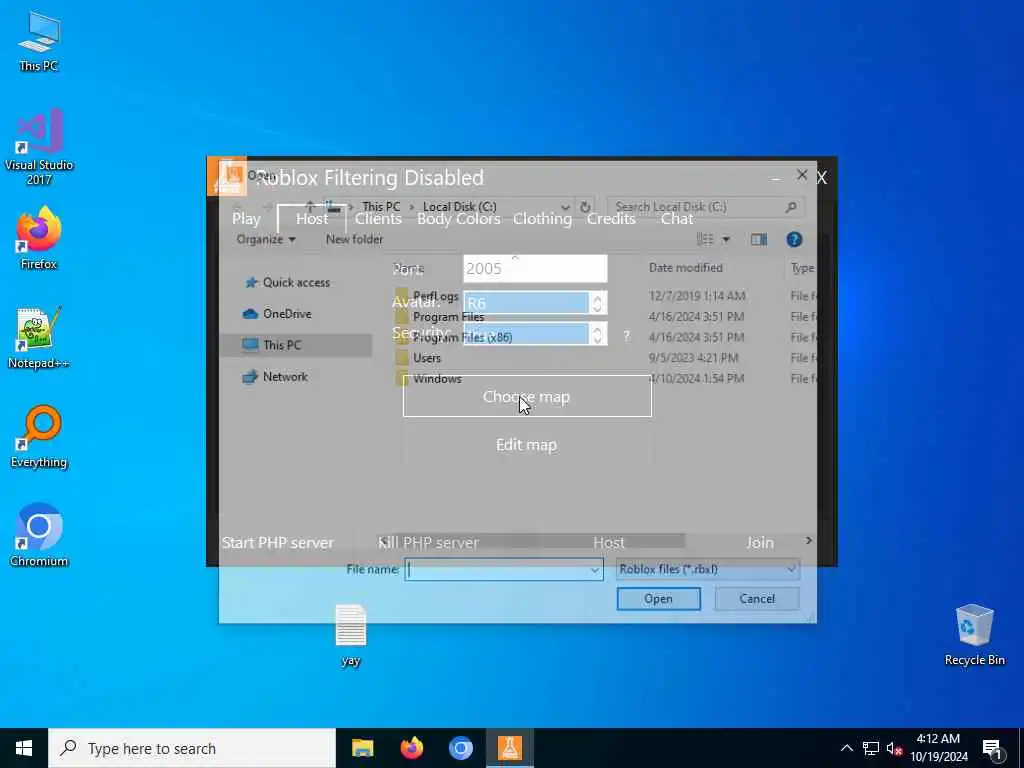The image size is (1024, 768).
Task: Click the Windows Start button
Action: (x=24, y=748)
